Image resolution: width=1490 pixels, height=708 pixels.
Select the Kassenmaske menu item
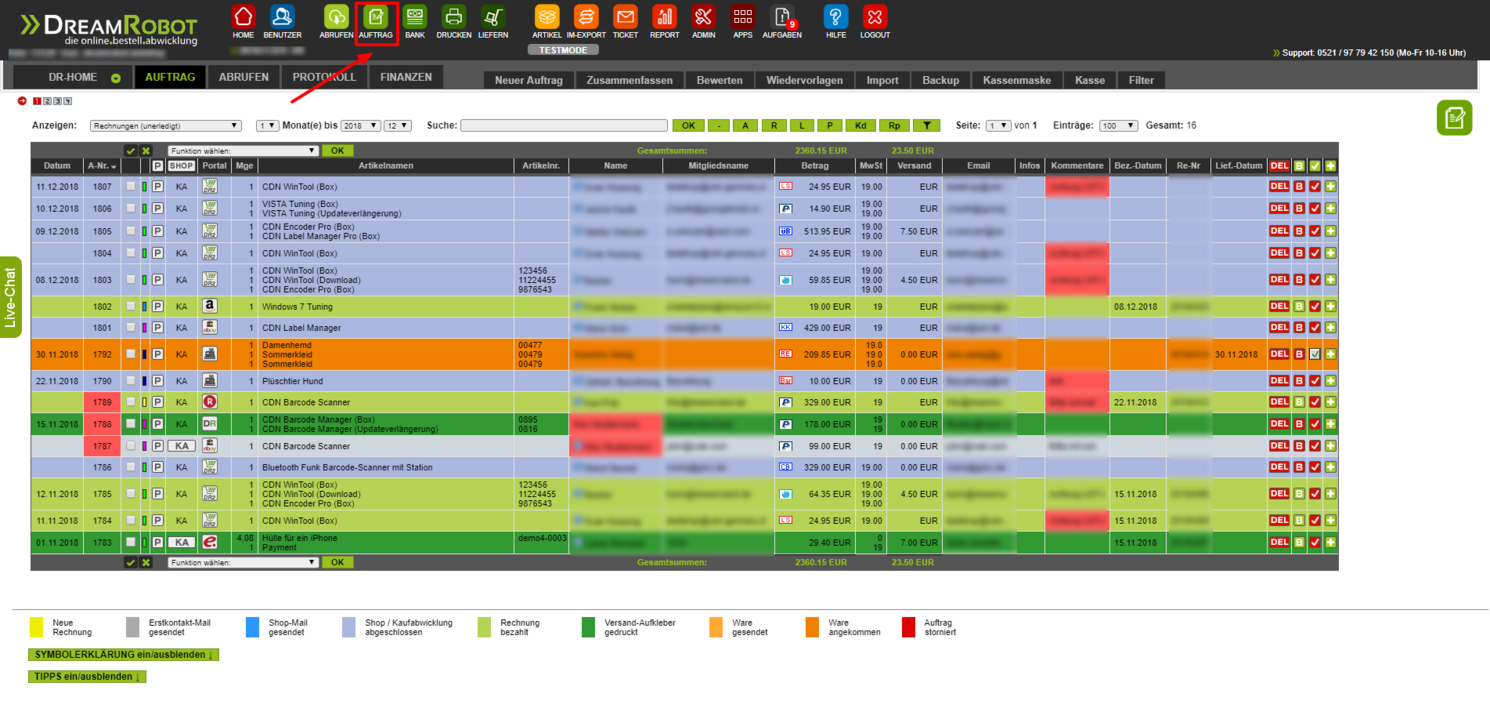tap(1017, 80)
